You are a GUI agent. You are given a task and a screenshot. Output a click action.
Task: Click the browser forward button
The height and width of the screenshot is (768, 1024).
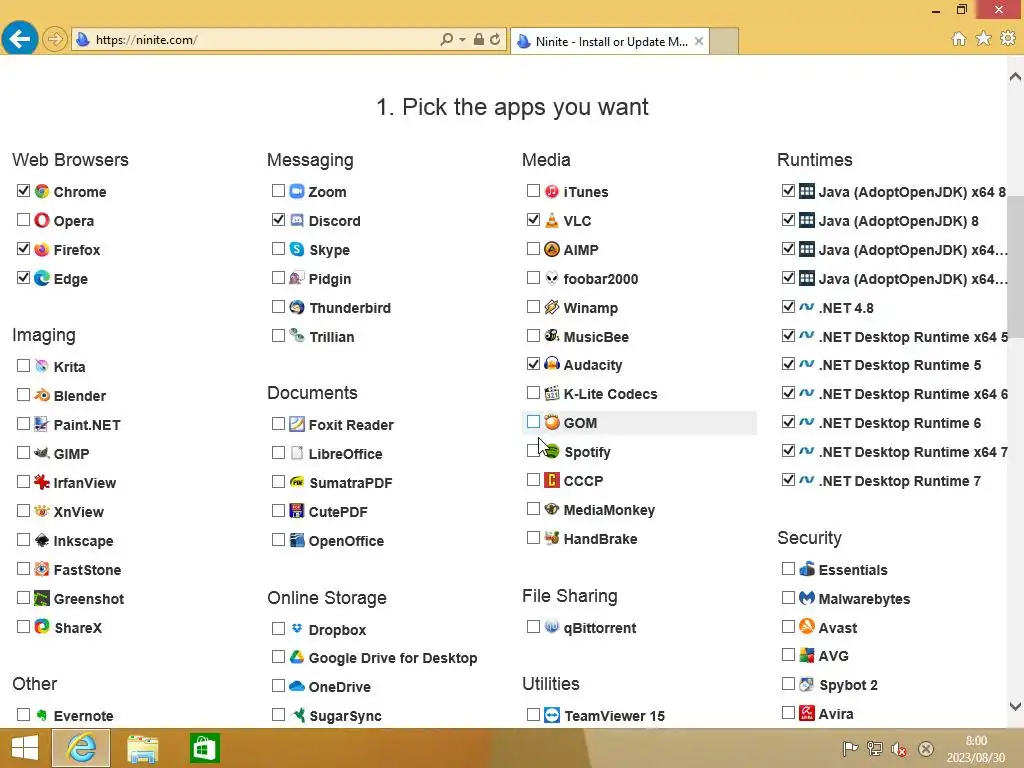tap(55, 39)
